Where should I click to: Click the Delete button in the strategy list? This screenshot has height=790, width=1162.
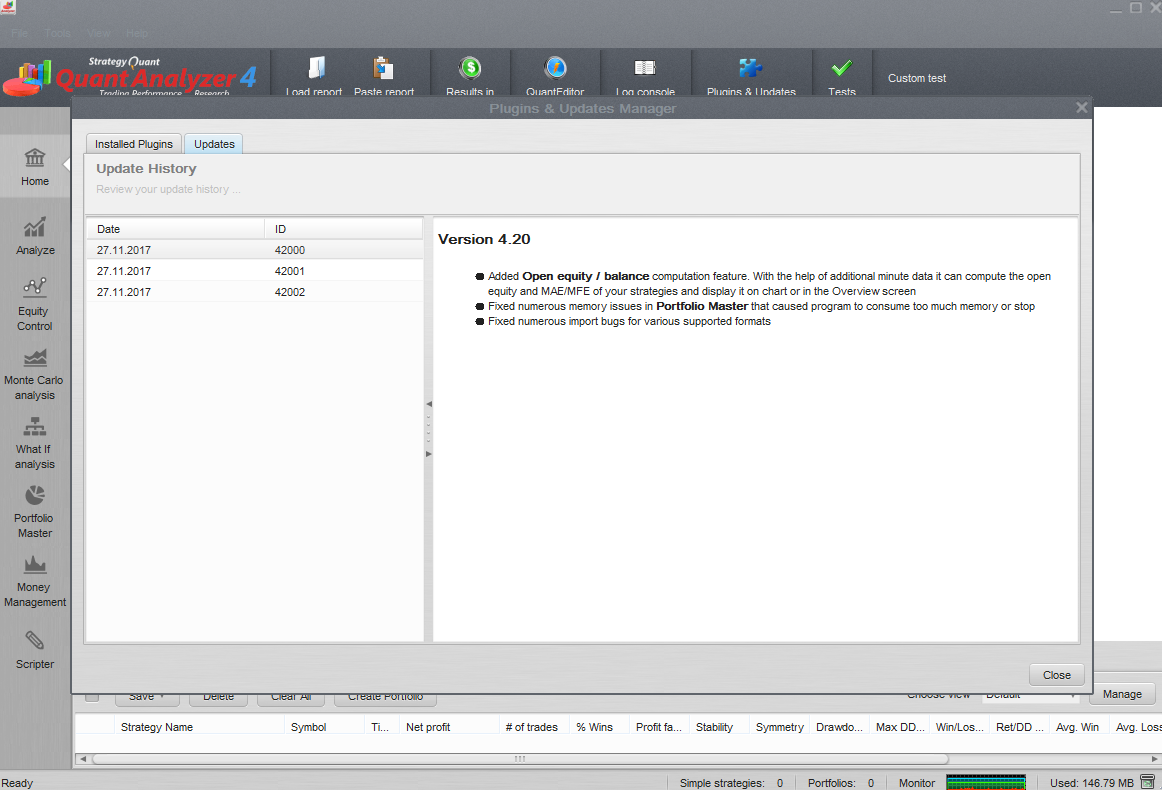(x=219, y=697)
